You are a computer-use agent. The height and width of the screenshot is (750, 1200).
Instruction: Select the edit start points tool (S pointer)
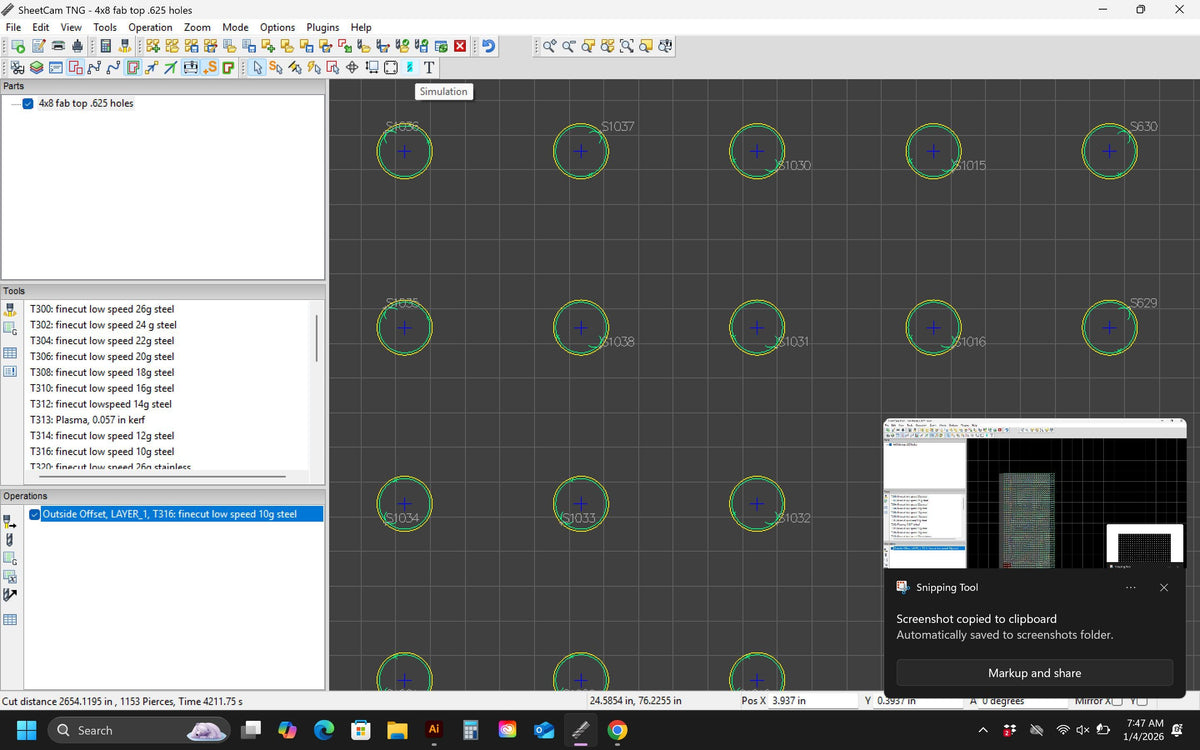click(276, 68)
